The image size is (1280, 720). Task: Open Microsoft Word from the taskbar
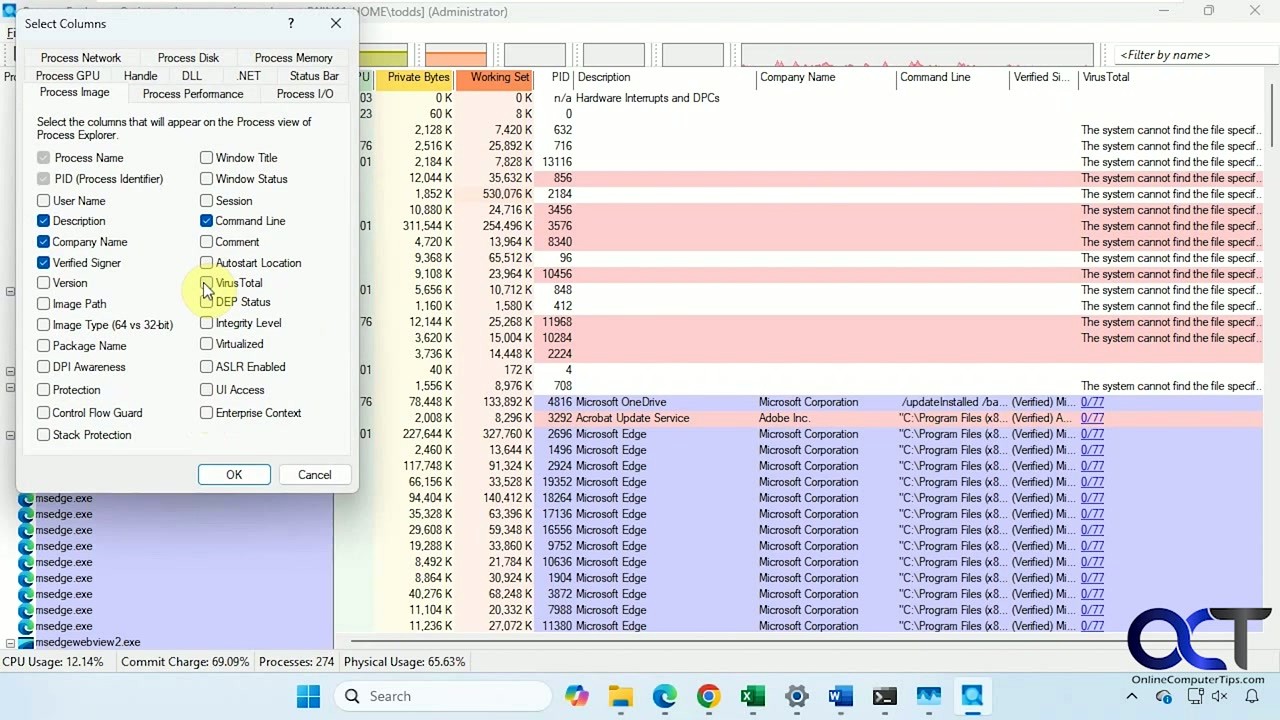click(x=840, y=695)
